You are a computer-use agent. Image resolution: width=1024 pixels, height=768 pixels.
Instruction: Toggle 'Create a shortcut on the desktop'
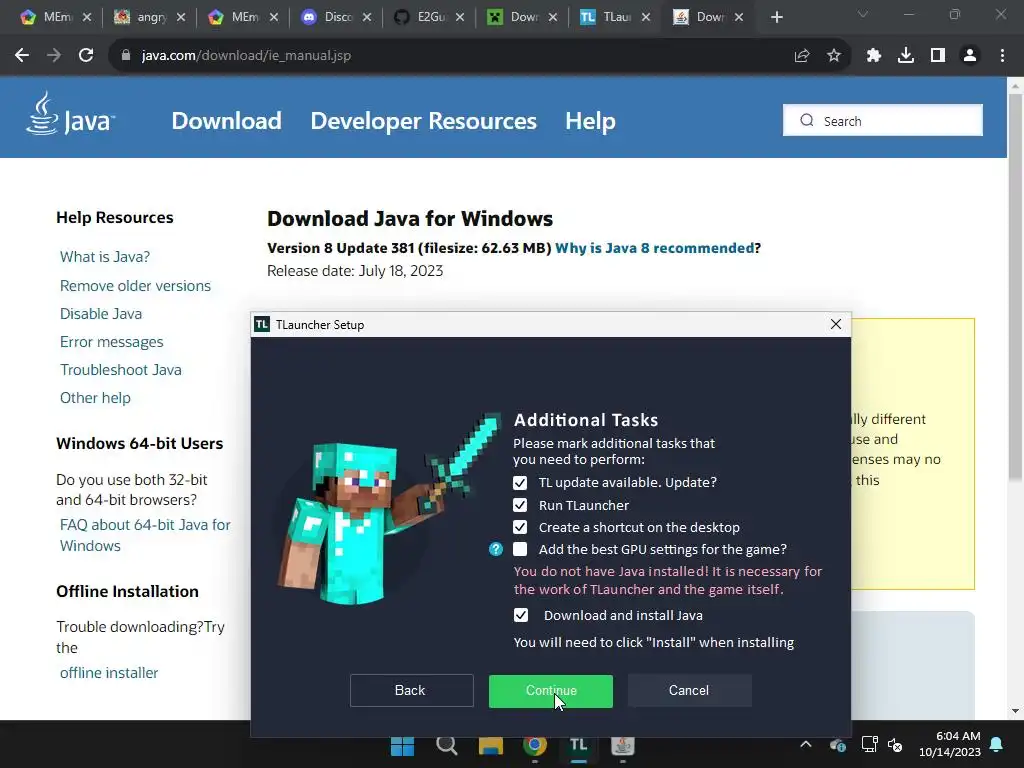520,527
